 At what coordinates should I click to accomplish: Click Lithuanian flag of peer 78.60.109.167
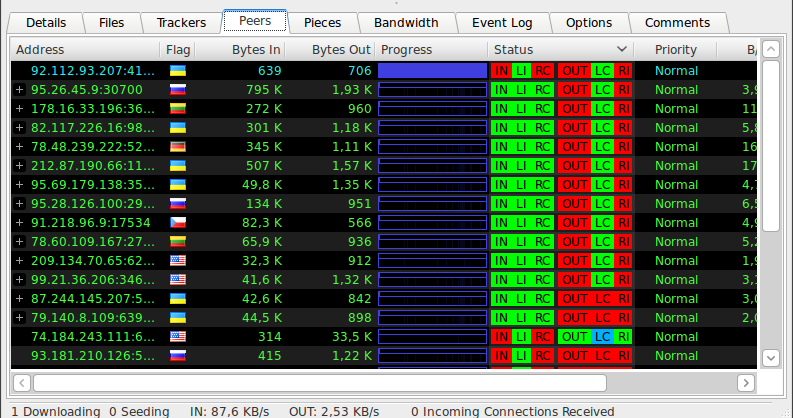click(x=178, y=242)
